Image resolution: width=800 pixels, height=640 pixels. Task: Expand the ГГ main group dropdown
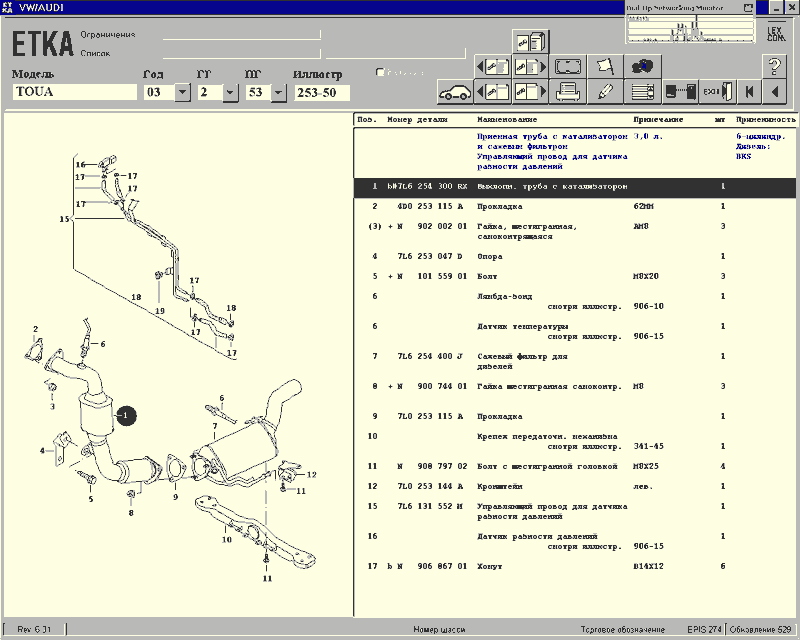[230, 93]
